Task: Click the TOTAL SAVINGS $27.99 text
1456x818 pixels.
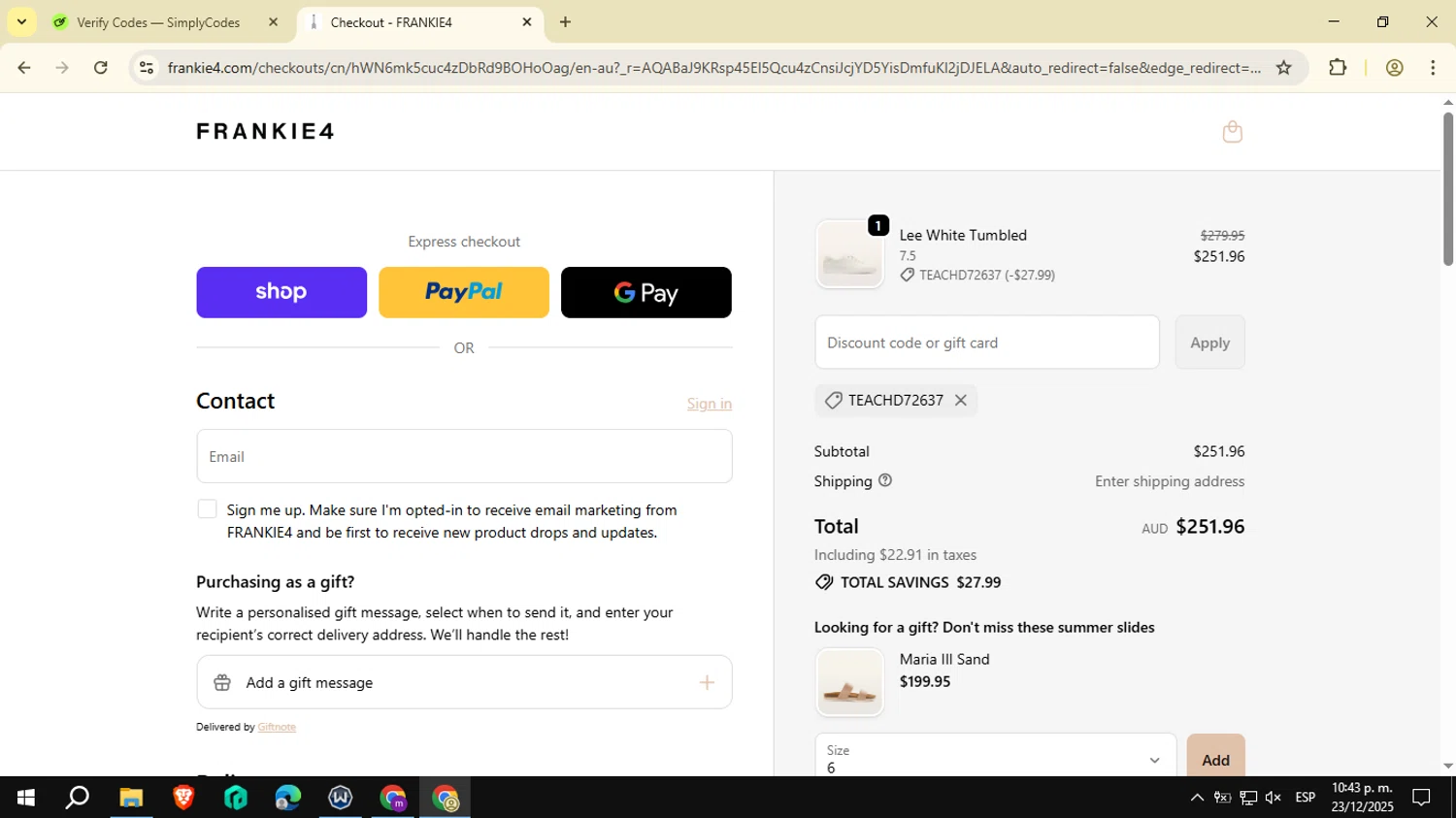Action: (x=920, y=582)
